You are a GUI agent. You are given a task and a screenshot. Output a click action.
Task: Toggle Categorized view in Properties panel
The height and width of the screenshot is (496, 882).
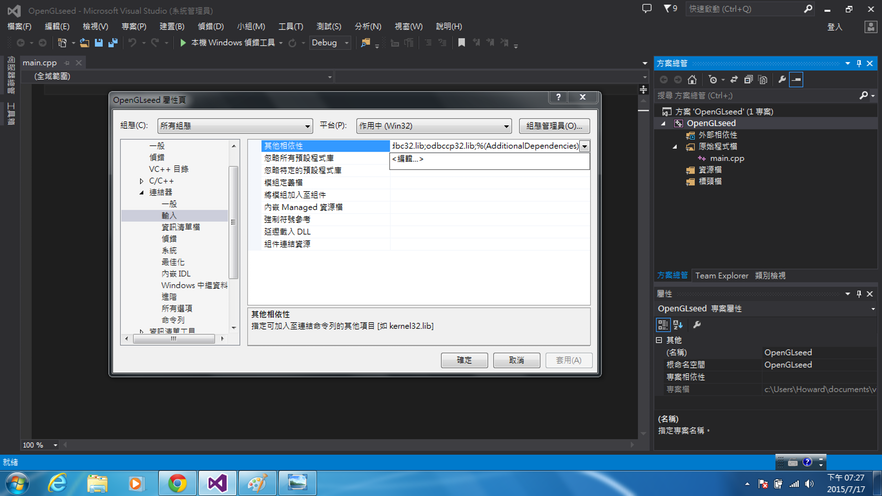tap(663, 324)
